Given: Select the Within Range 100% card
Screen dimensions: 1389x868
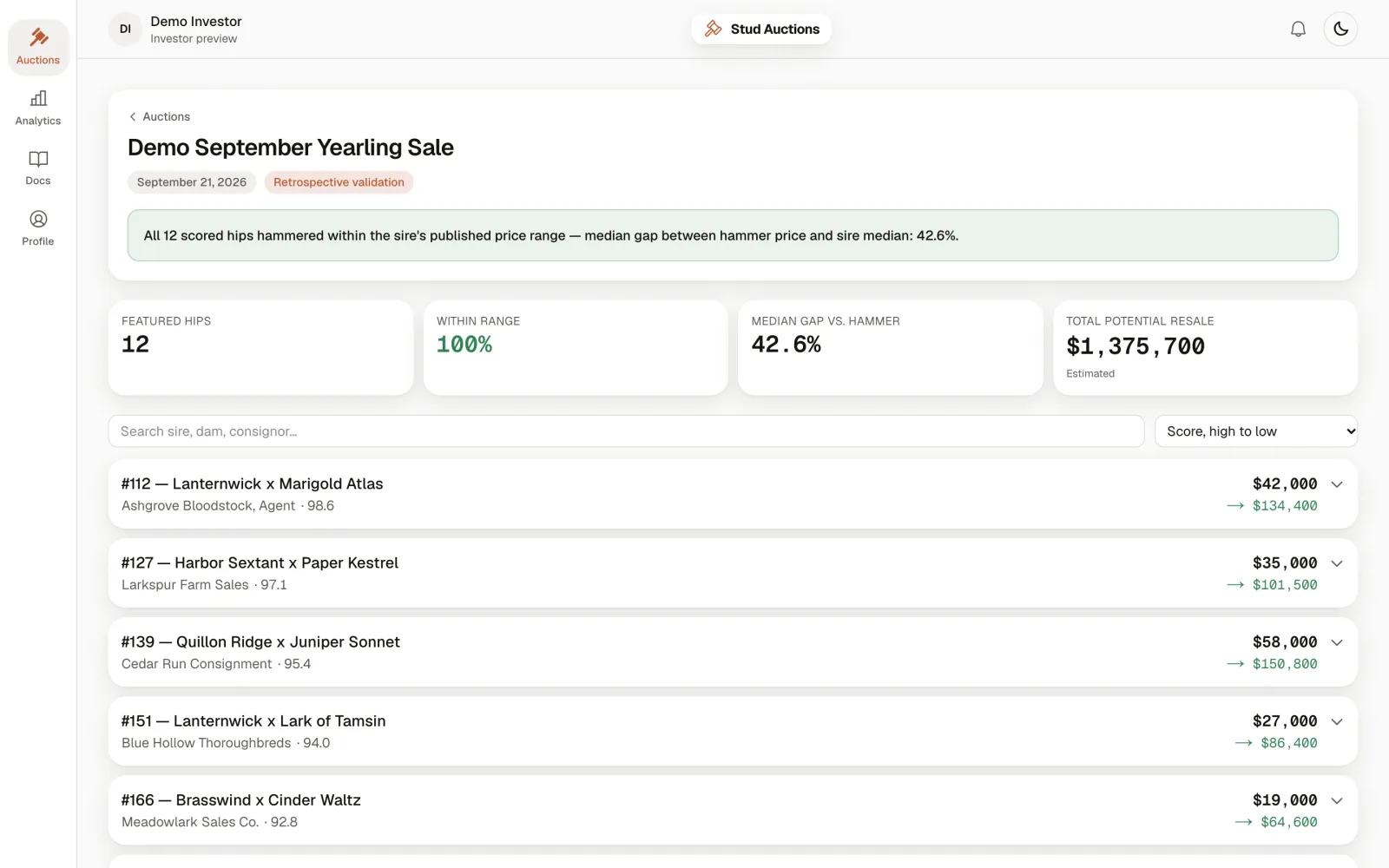Looking at the screenshot, I should [x=576, y=347].
